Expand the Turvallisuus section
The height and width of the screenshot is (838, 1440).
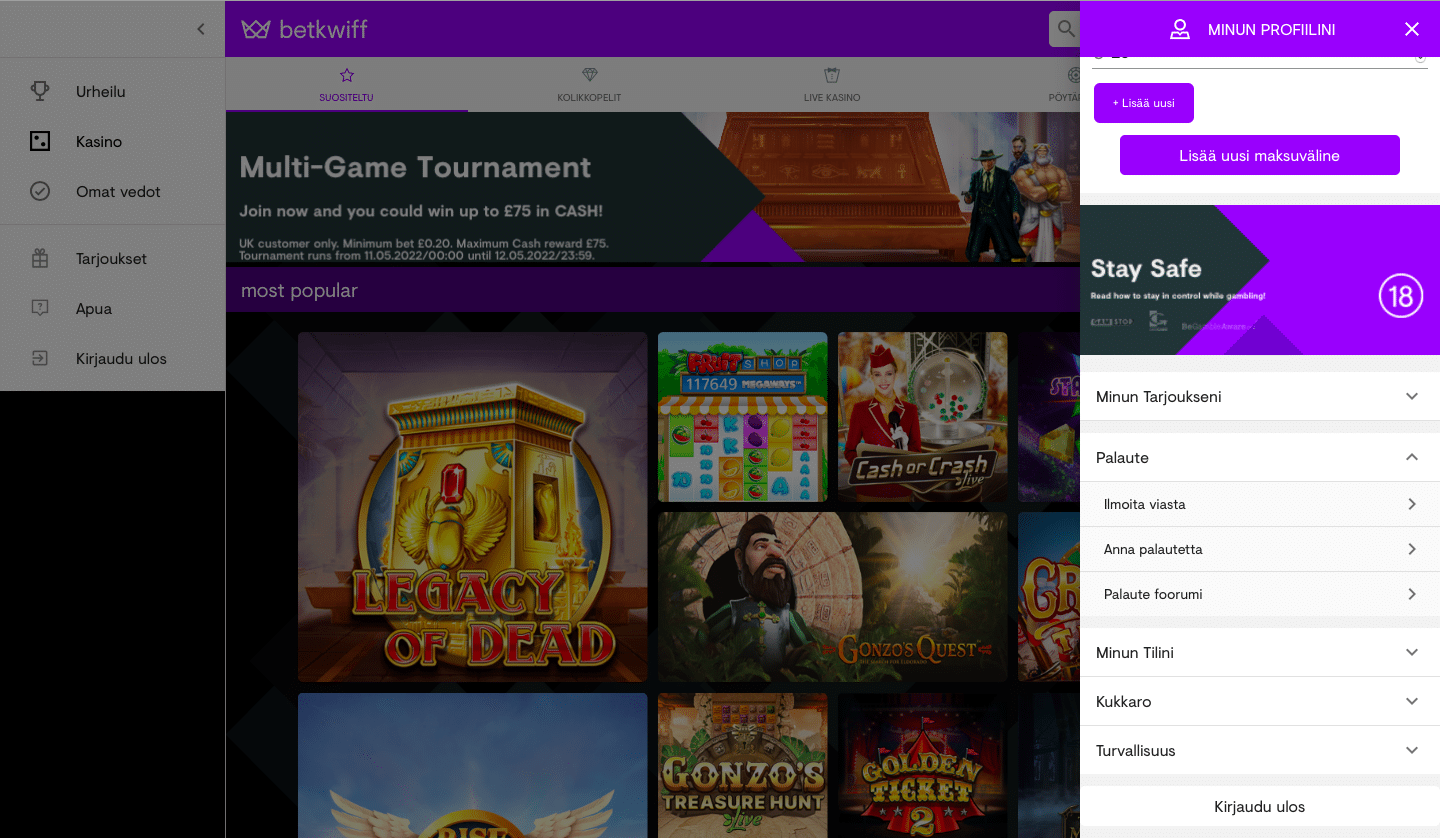pos(1260,750)
